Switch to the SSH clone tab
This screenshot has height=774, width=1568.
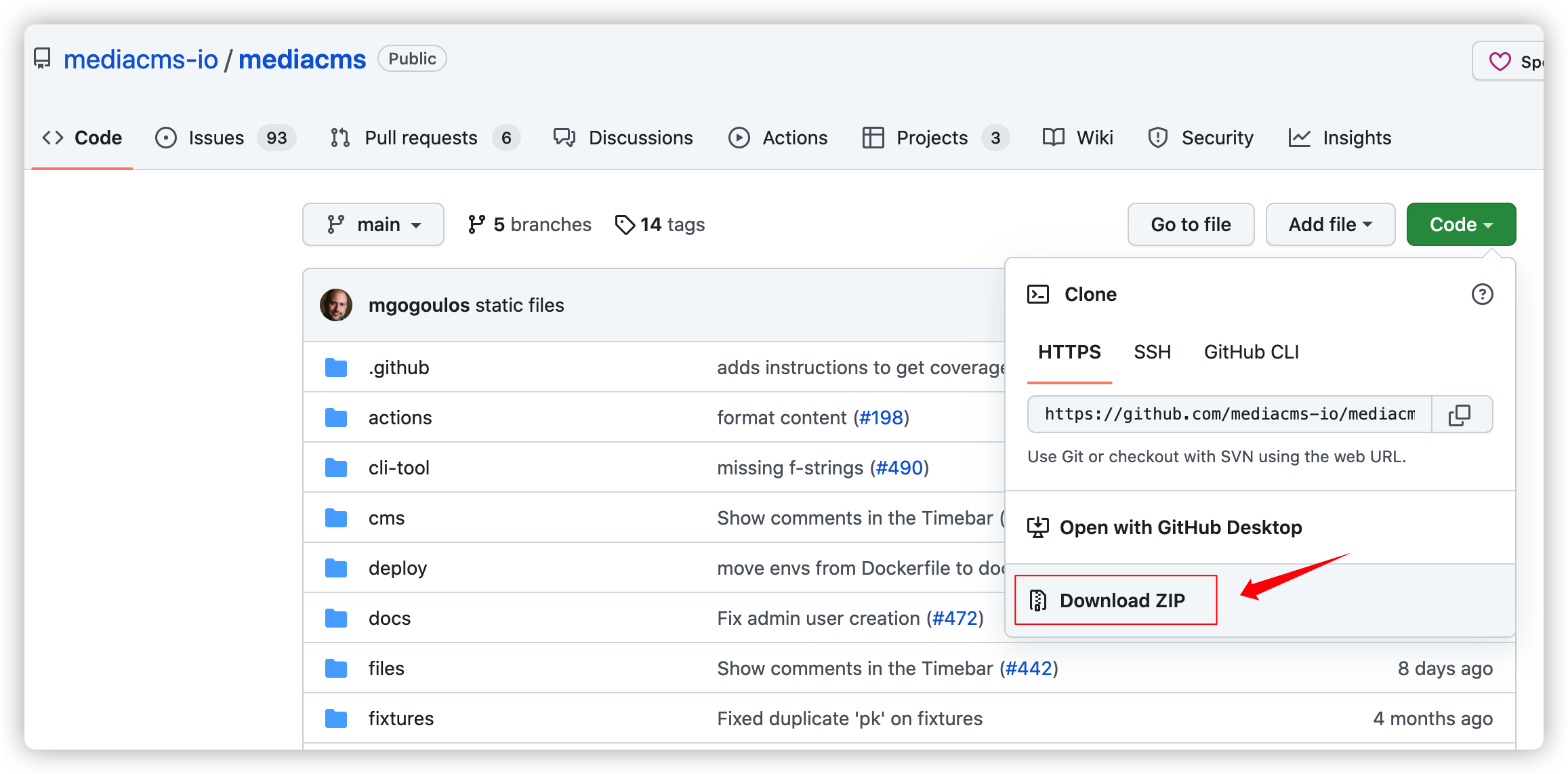tap(1152, 352)
